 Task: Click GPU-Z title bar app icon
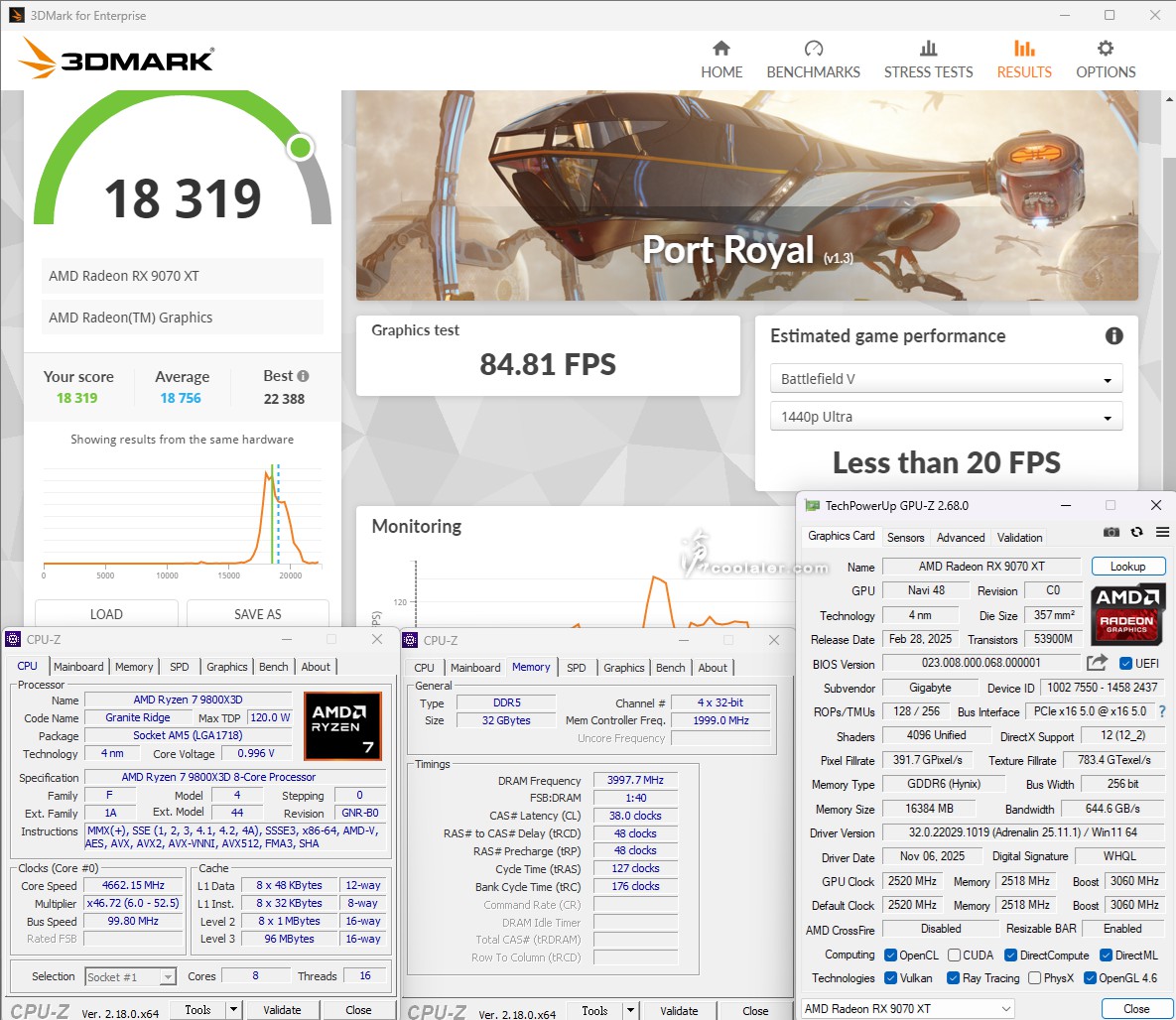(x=812, y=505)
